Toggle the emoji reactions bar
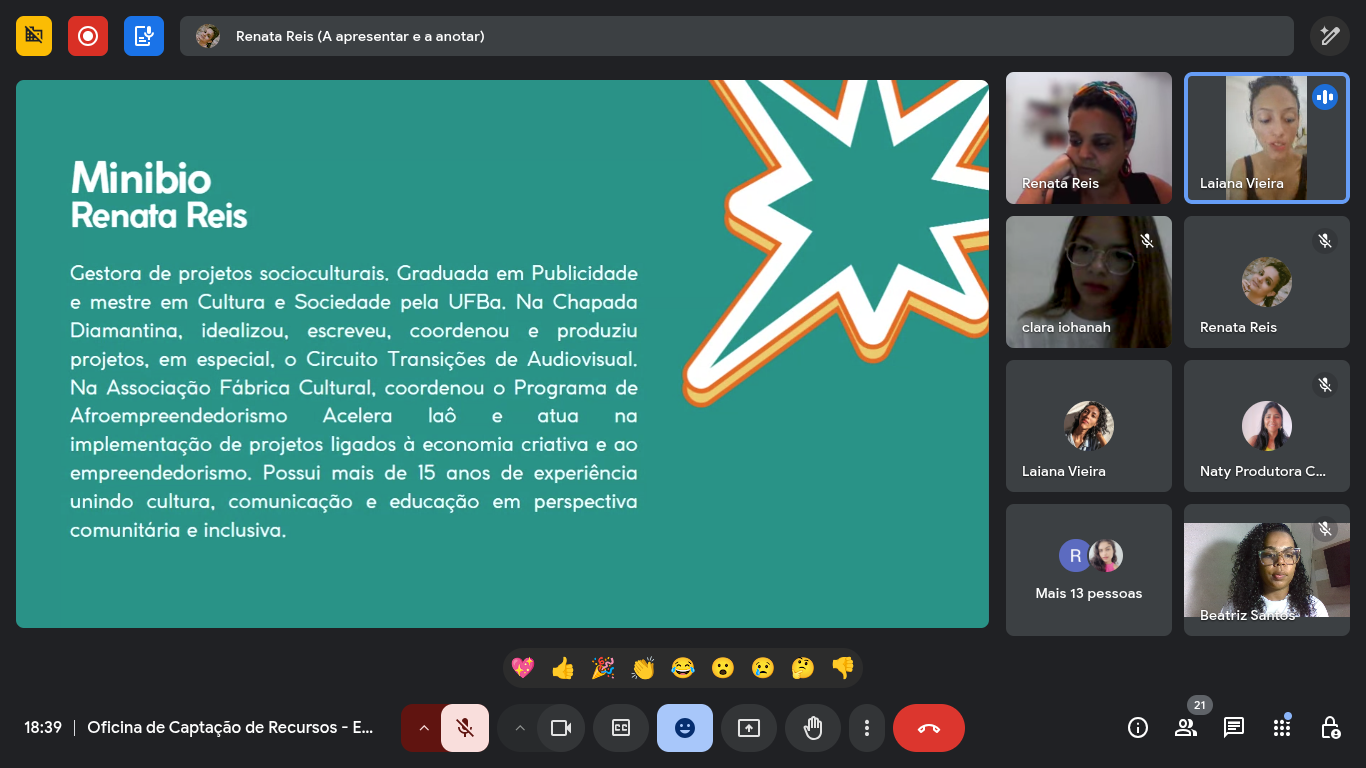This screenshot has width=1366, height=768. point(685,728)
